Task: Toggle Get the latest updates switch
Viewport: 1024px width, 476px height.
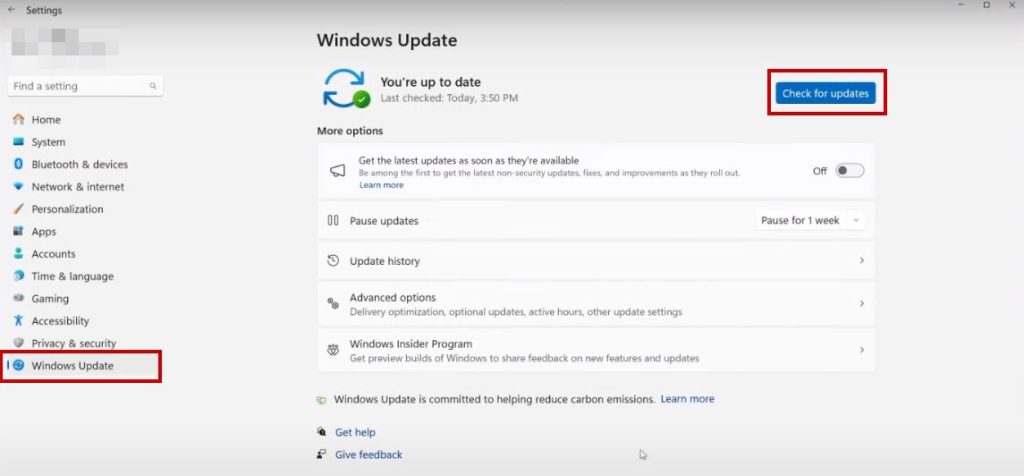Action: (x=850, y=170)
